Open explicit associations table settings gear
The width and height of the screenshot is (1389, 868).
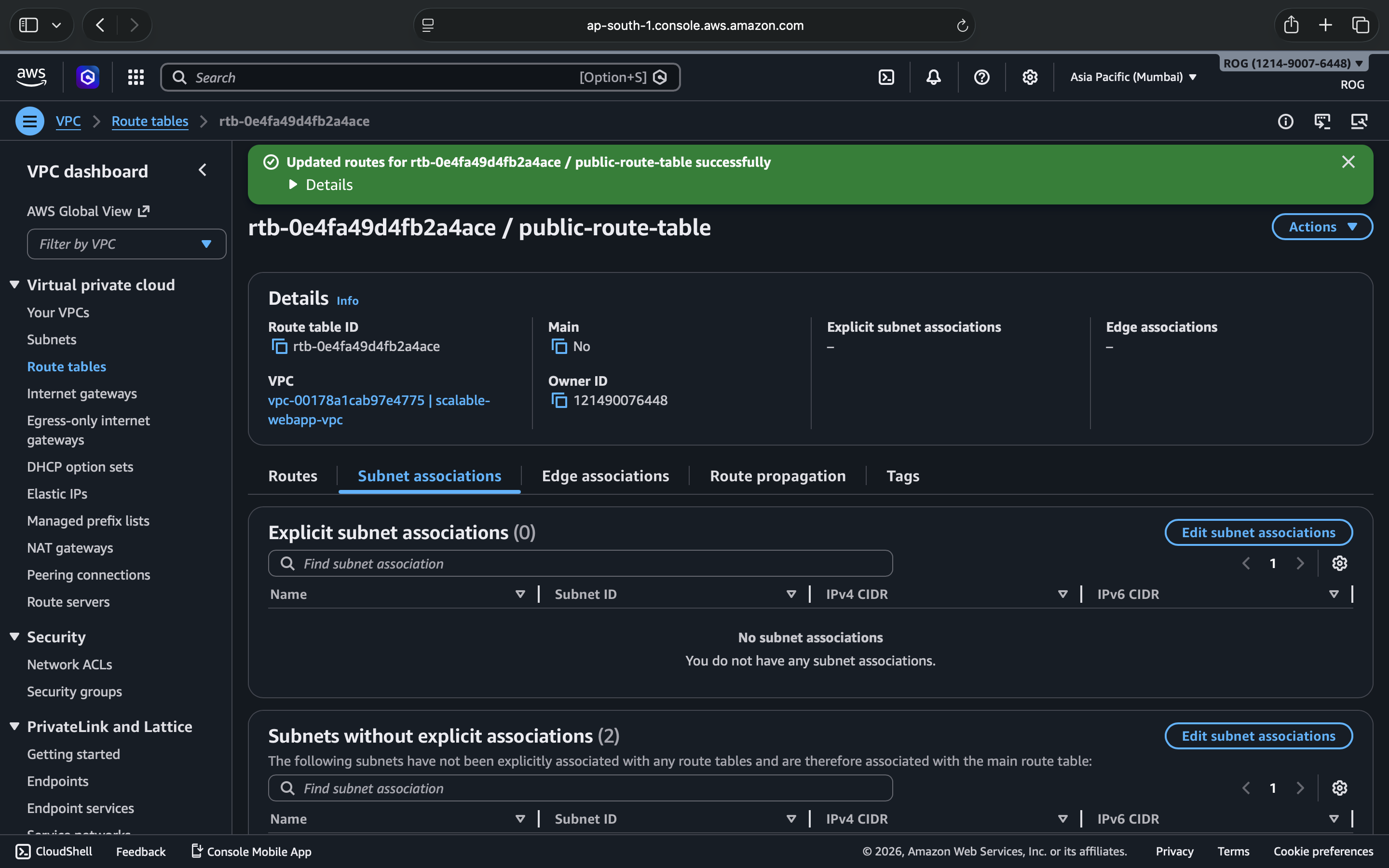[1339, 563]
